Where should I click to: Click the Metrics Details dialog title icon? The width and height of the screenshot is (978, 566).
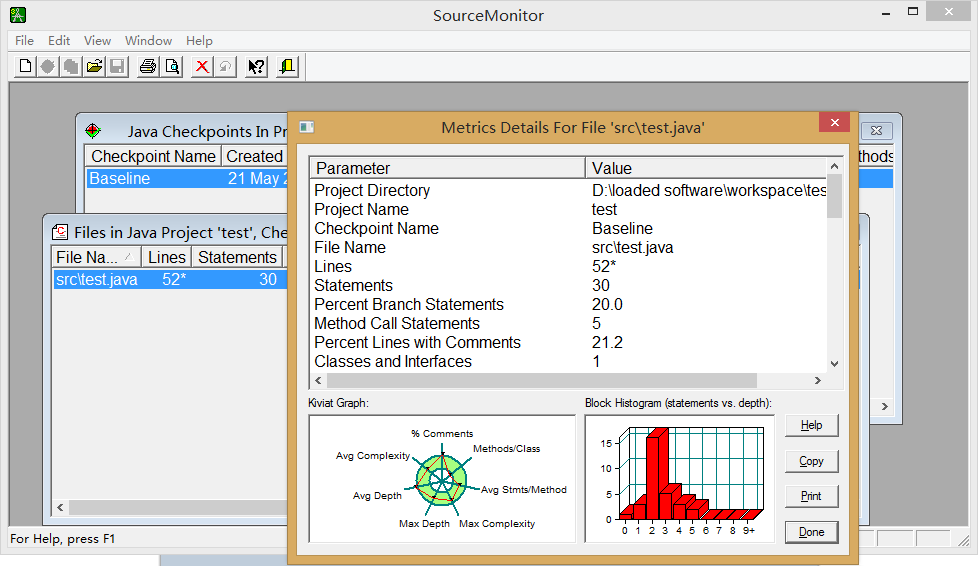[306, 127]
